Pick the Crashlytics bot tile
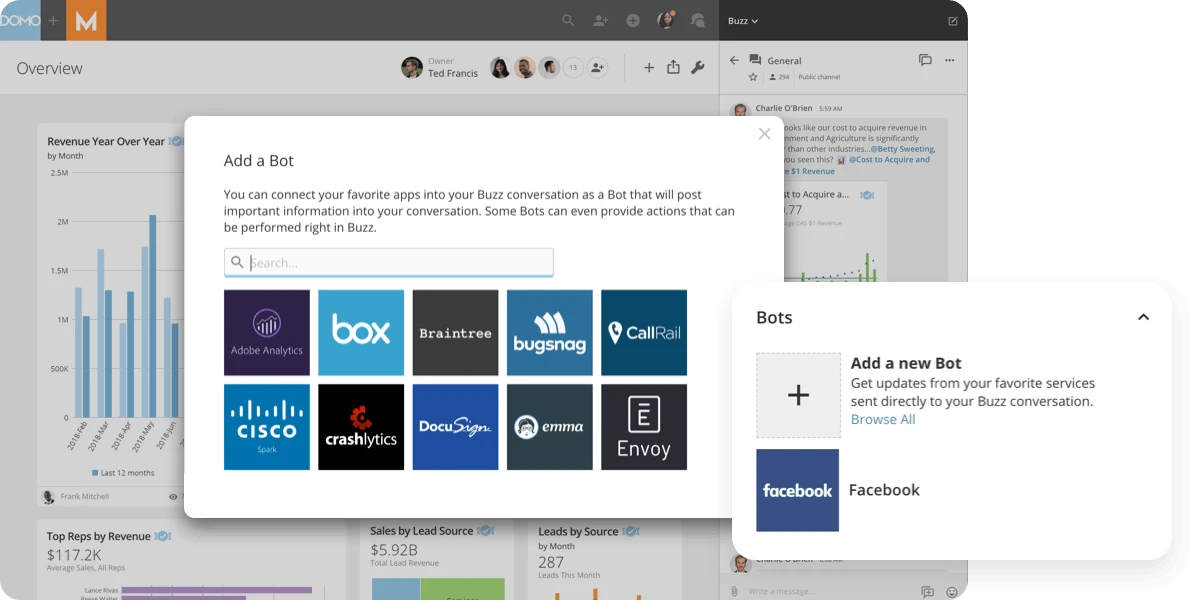 pos(361,427)
